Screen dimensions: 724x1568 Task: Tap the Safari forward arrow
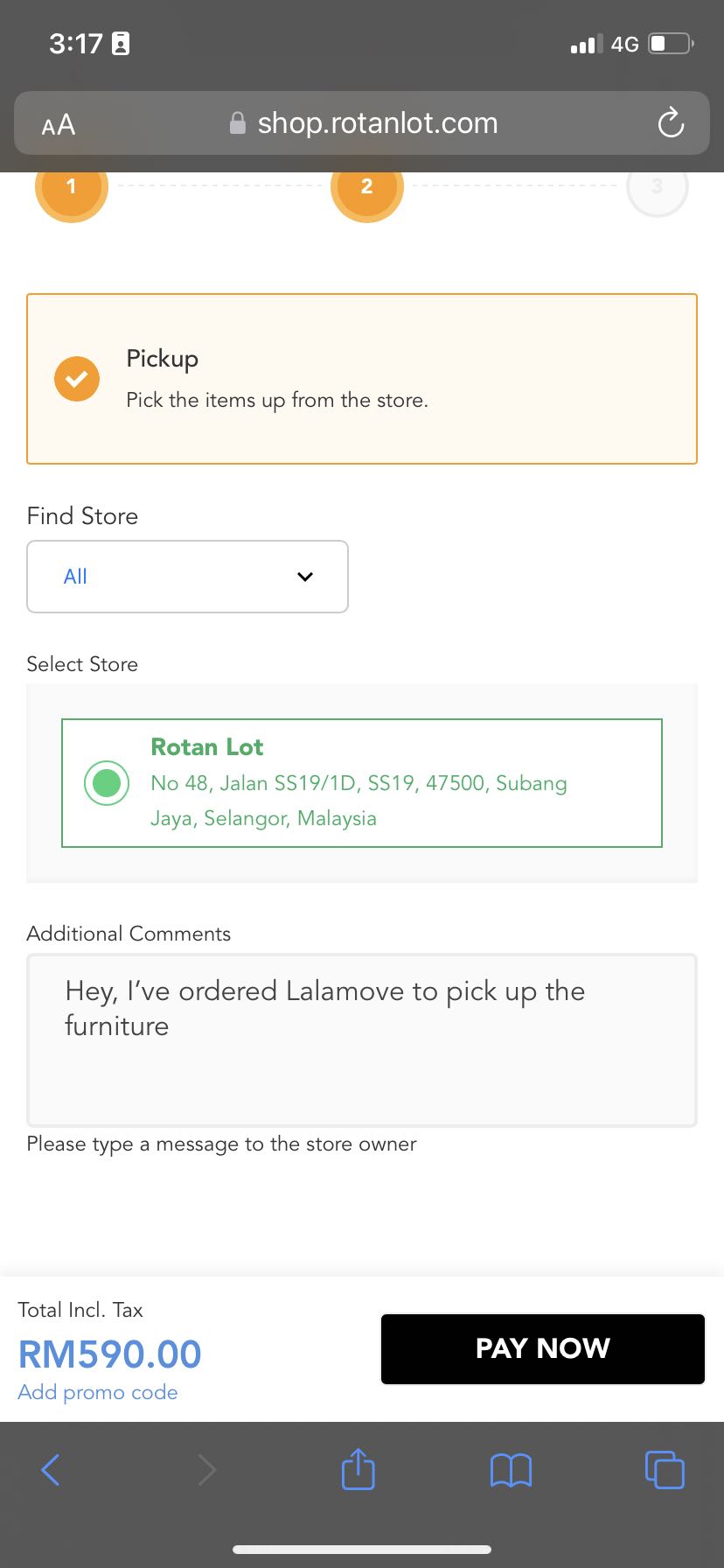coord(206,1470)
